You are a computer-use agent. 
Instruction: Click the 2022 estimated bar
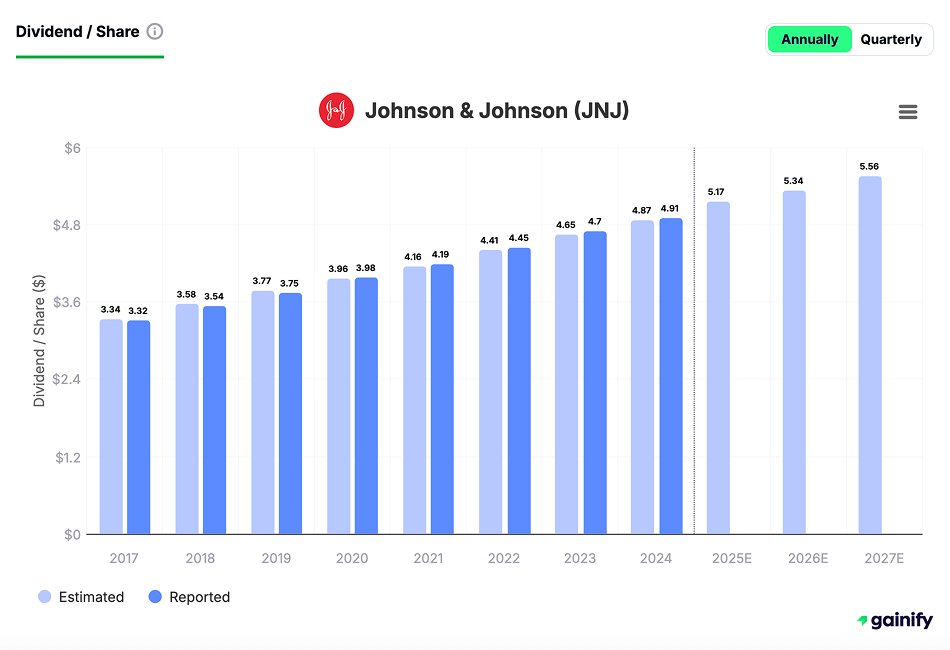(x=490, y=392)
